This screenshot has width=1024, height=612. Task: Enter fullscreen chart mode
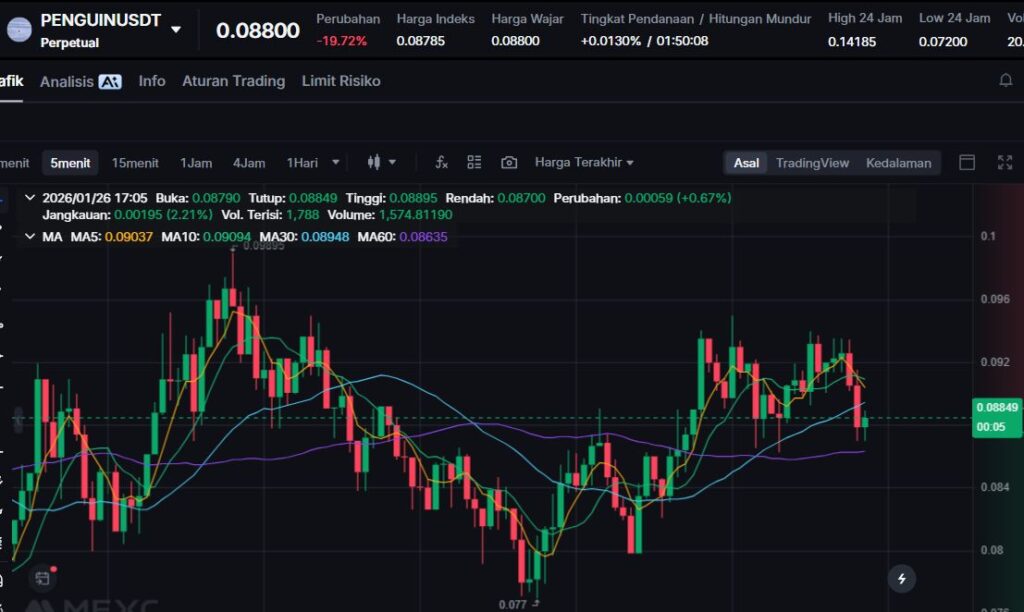(1005, 162)
